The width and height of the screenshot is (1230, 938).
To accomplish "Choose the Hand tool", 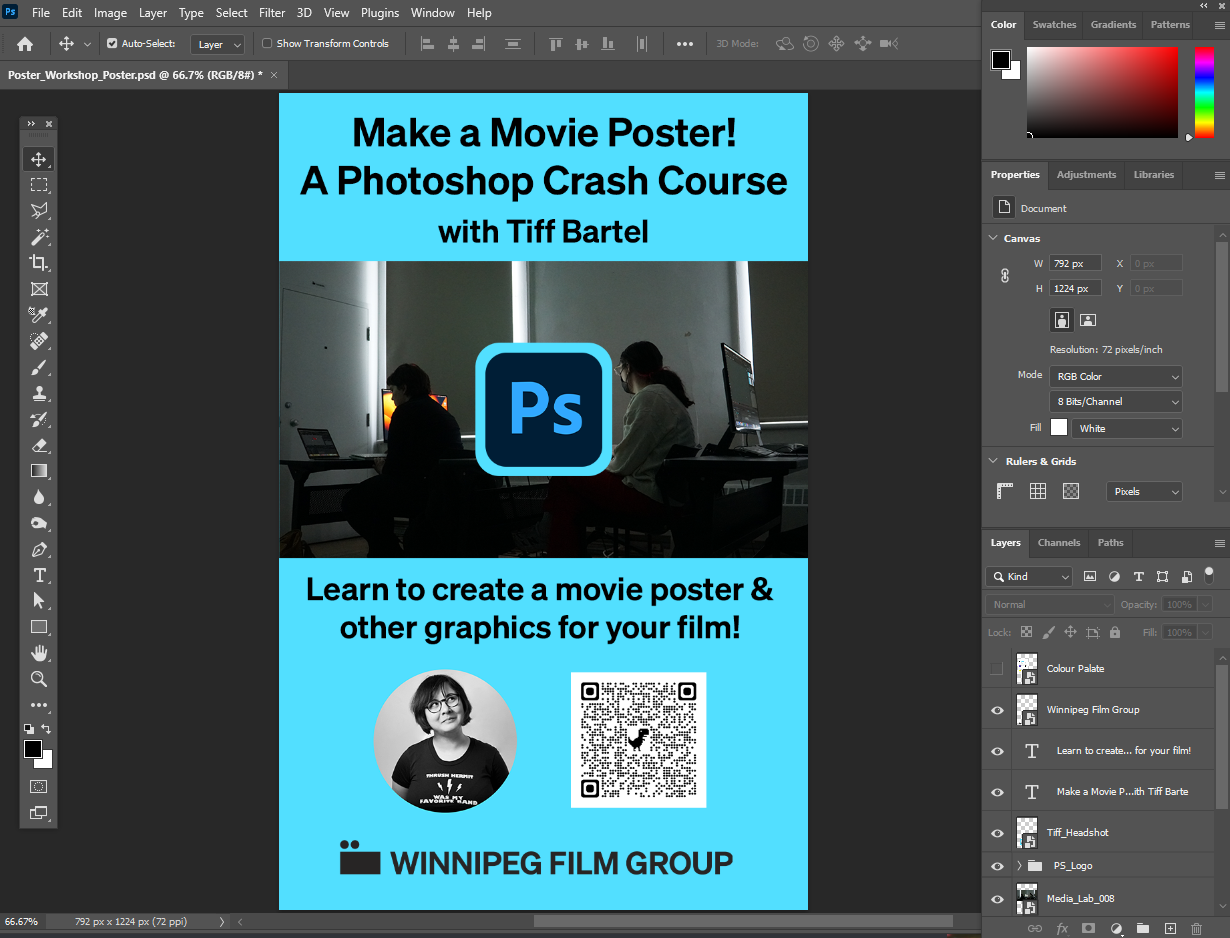I will coord(39,653).
